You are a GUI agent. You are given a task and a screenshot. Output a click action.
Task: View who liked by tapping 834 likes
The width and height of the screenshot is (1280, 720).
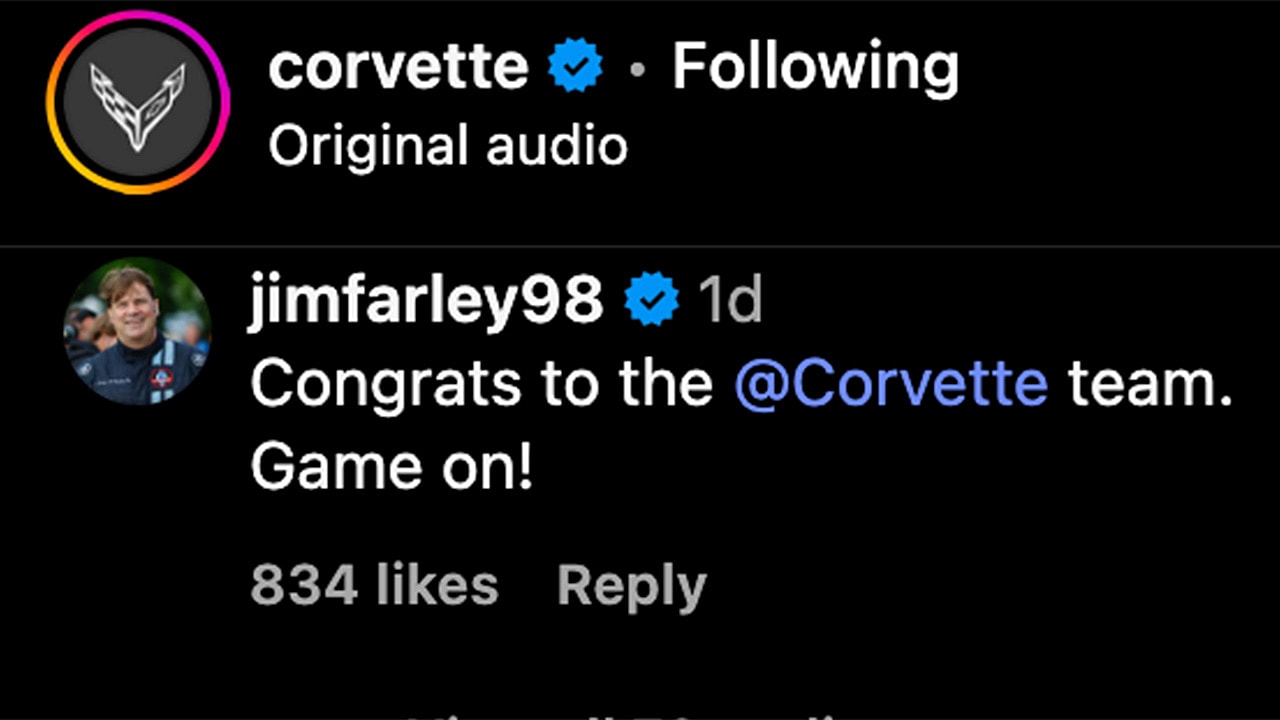[374, 585]
